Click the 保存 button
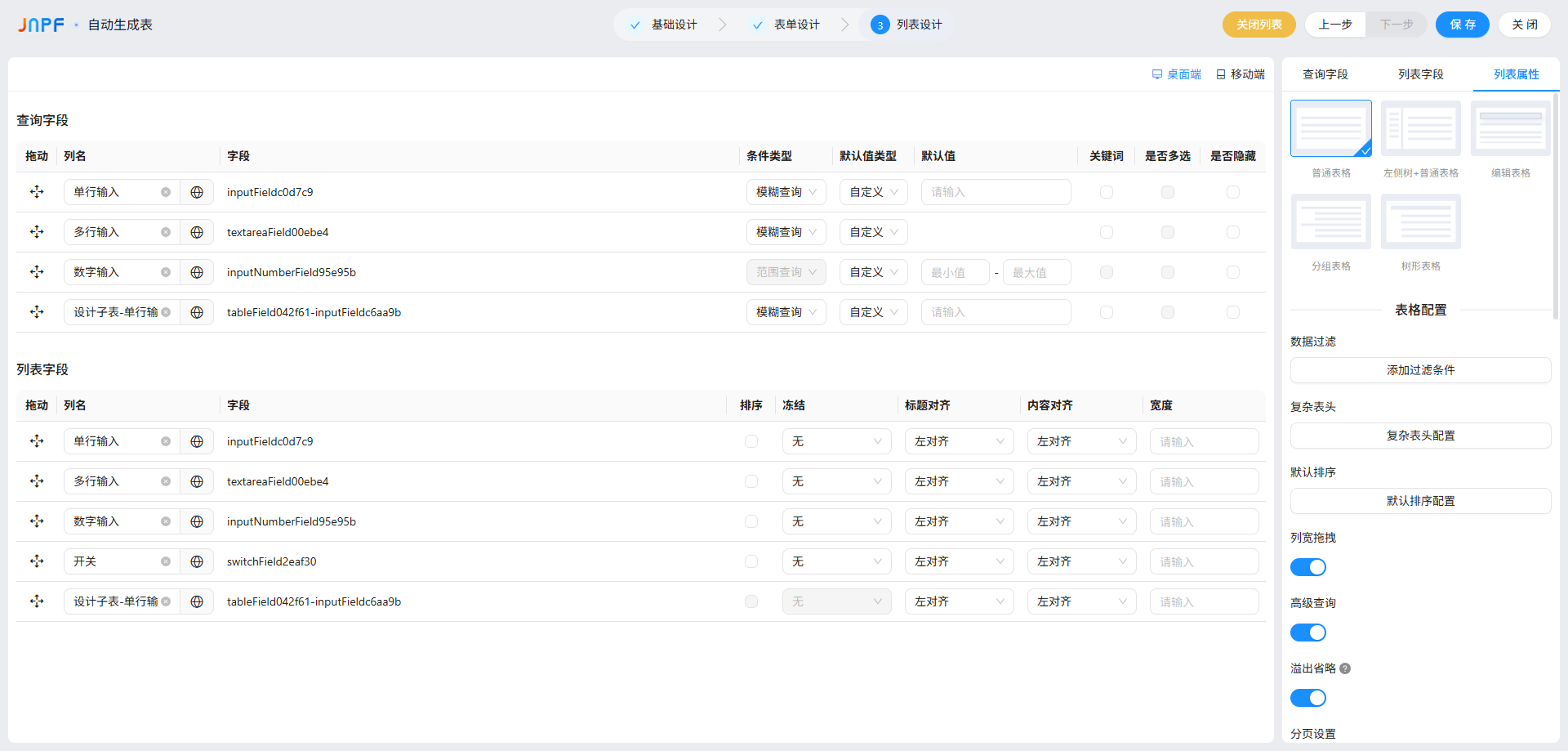 click(x=1462, y=25)
